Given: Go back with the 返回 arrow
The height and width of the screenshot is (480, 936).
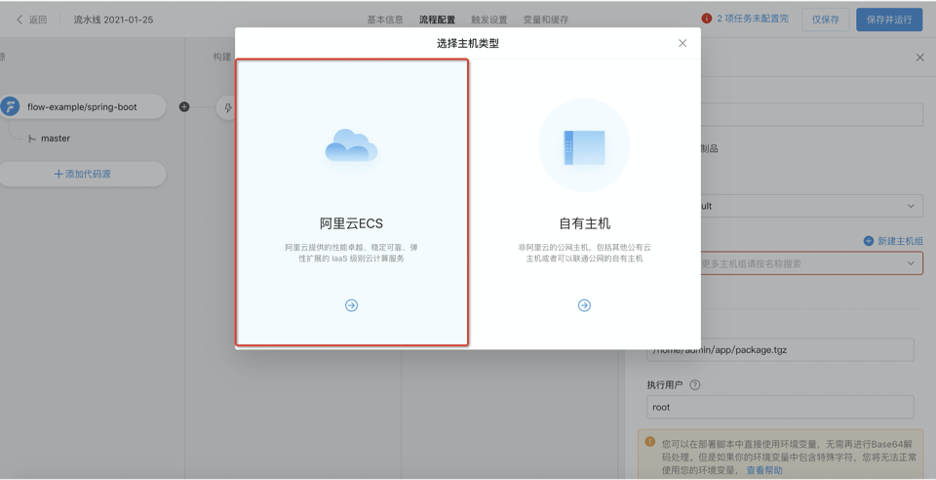Looking at the screenshot, I should (x=31, y=19).
